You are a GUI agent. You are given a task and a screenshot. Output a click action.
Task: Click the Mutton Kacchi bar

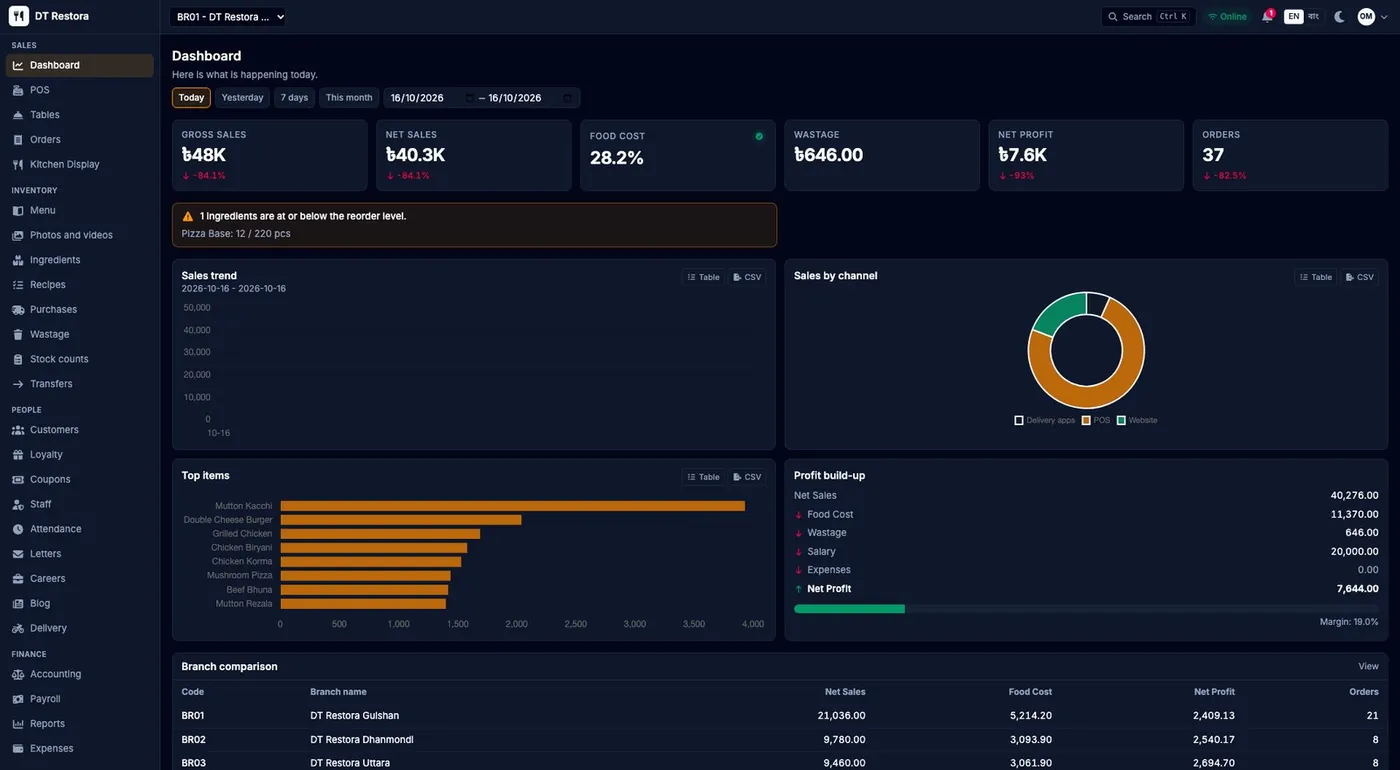[x=512, y=506]
